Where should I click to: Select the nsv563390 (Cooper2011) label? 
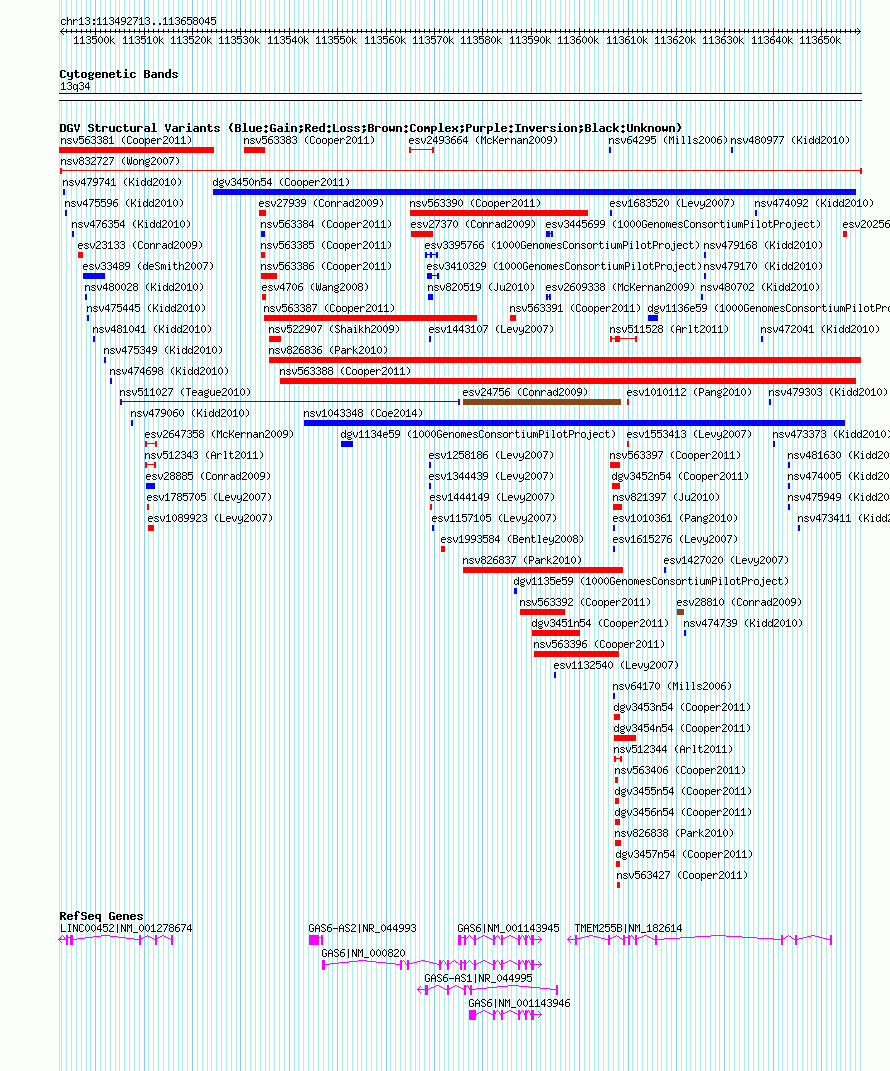pyautogui.click(x=475, y=204)
